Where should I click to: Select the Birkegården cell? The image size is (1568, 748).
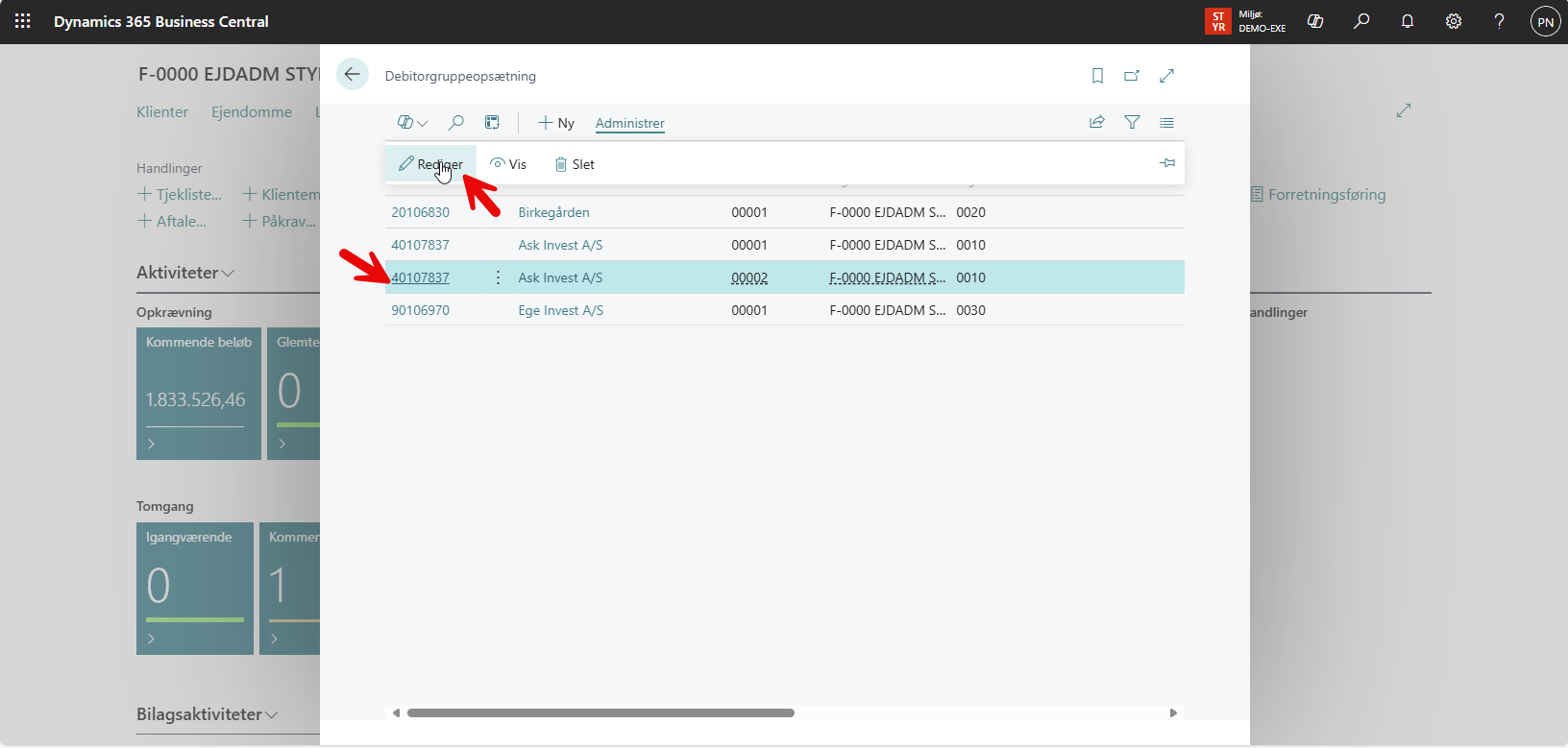(553, 212)
